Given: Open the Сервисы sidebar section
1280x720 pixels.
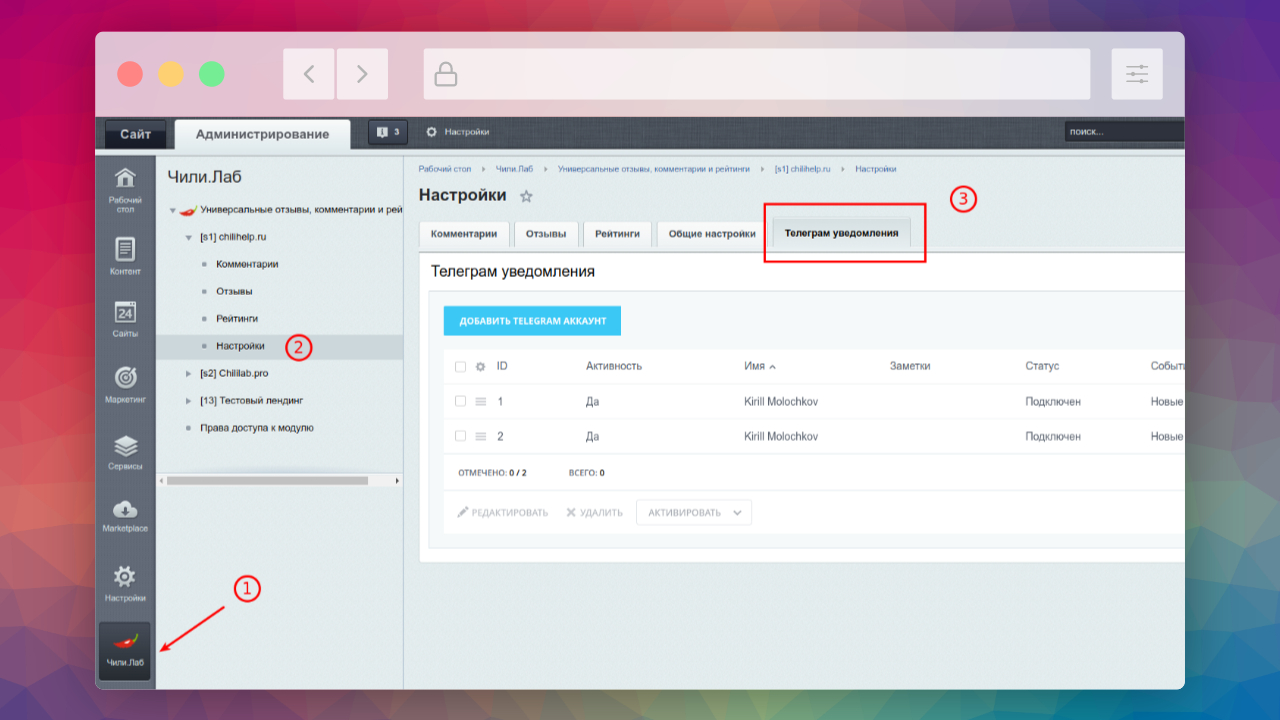Looking at the screenshot, I should [x=125, y=452].
